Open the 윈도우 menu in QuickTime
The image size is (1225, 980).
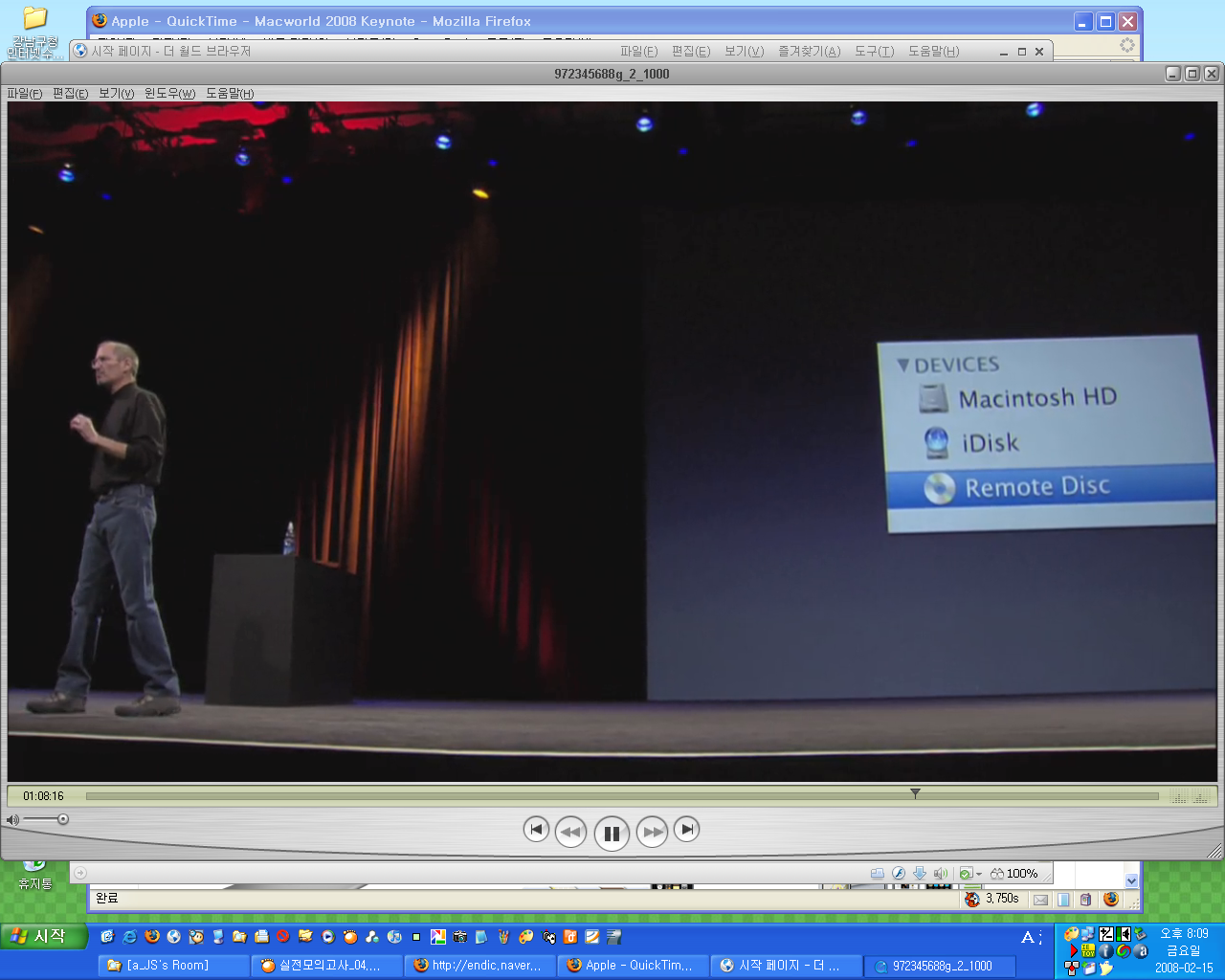click(169, 93)
